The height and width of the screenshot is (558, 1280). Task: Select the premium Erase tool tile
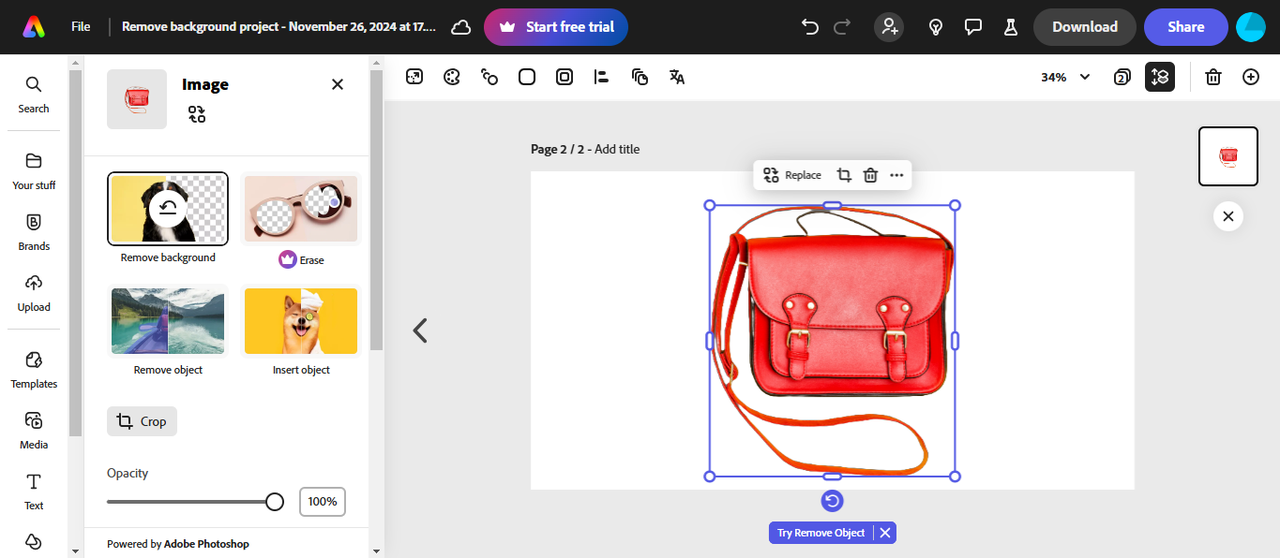pyautogui.click(x=301, y=221)
